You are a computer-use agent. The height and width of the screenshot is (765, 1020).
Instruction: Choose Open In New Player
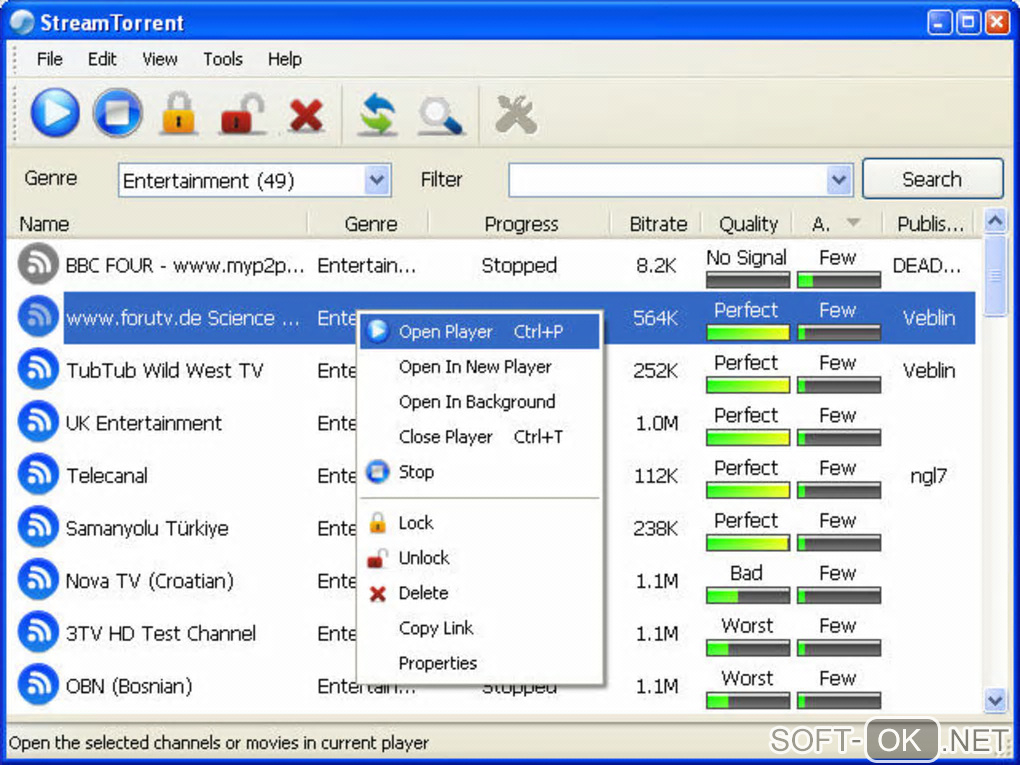coord(479,367)
